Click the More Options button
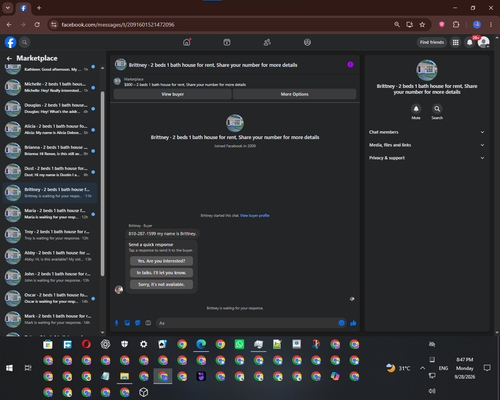Viewport: 500px width, 400px height. tap(294, 94)
